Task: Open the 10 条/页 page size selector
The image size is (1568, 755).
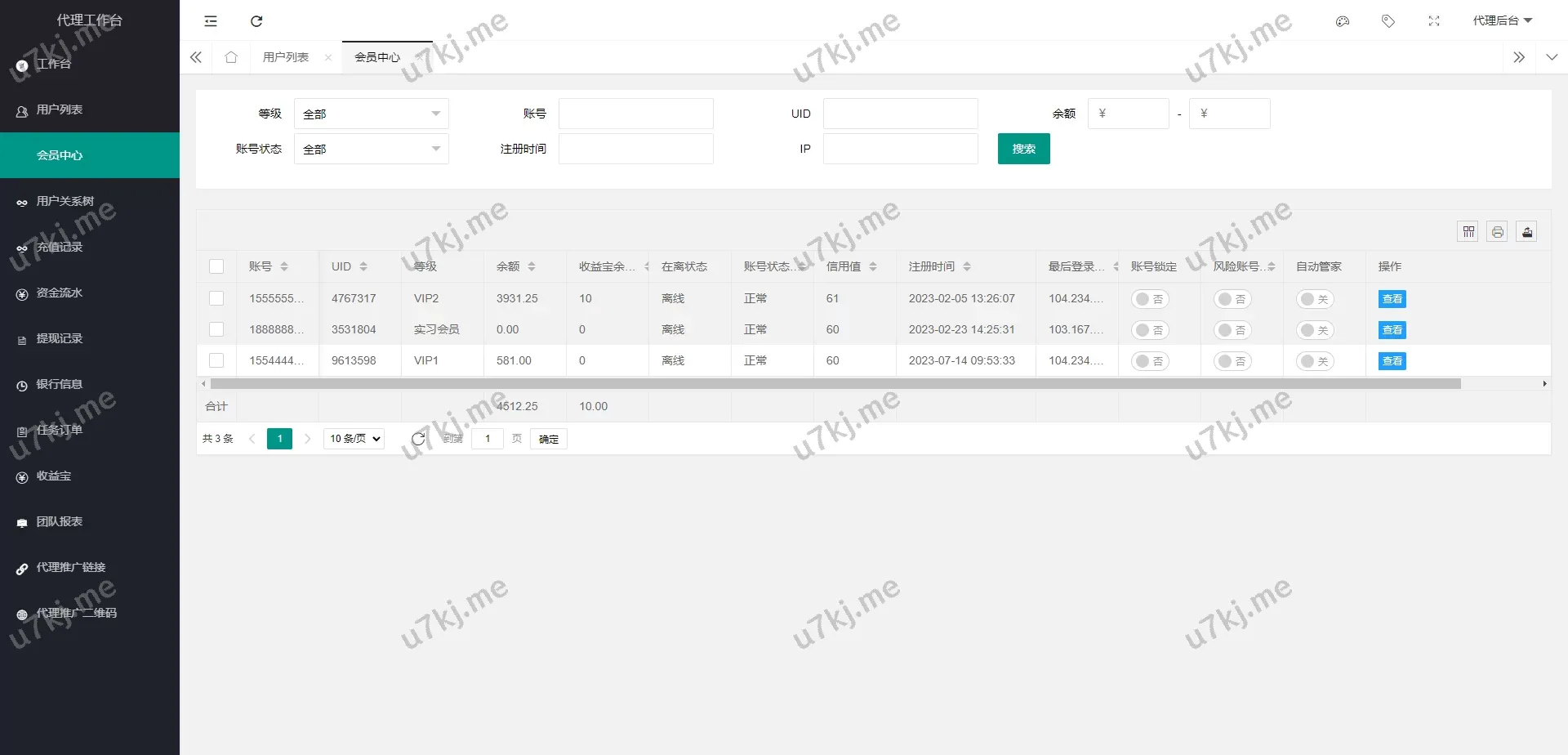Action: pos(354,439)
